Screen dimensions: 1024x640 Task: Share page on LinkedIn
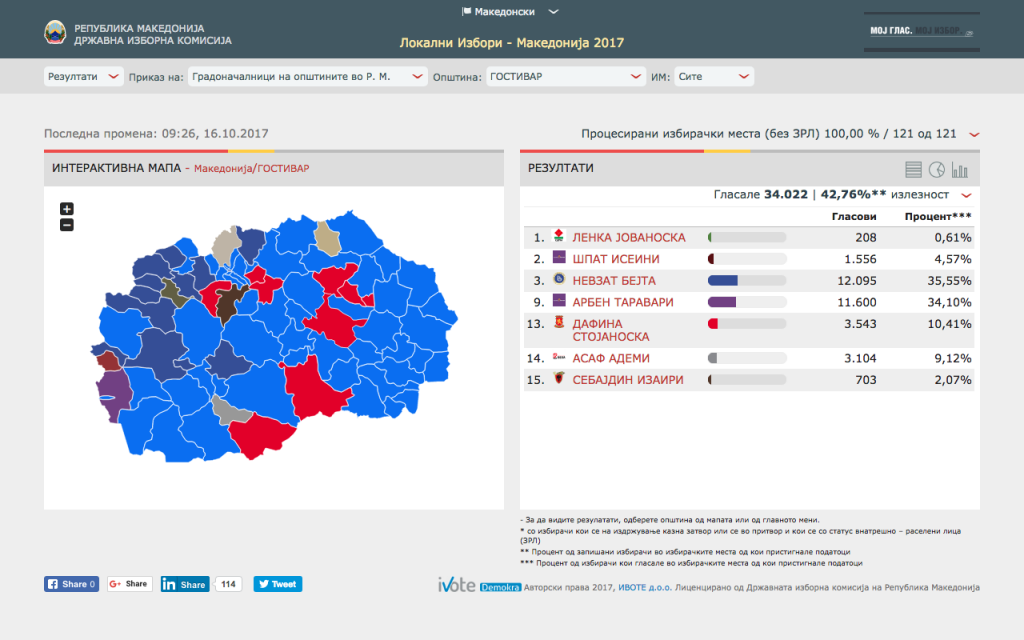click(184, 584)
